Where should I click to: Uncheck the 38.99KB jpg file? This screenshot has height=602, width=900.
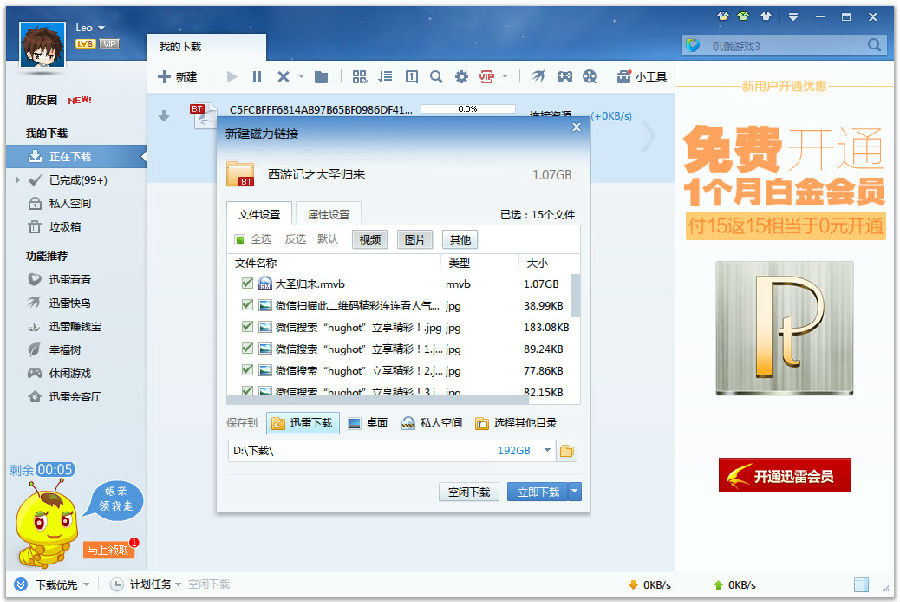[x=247, y=305]
